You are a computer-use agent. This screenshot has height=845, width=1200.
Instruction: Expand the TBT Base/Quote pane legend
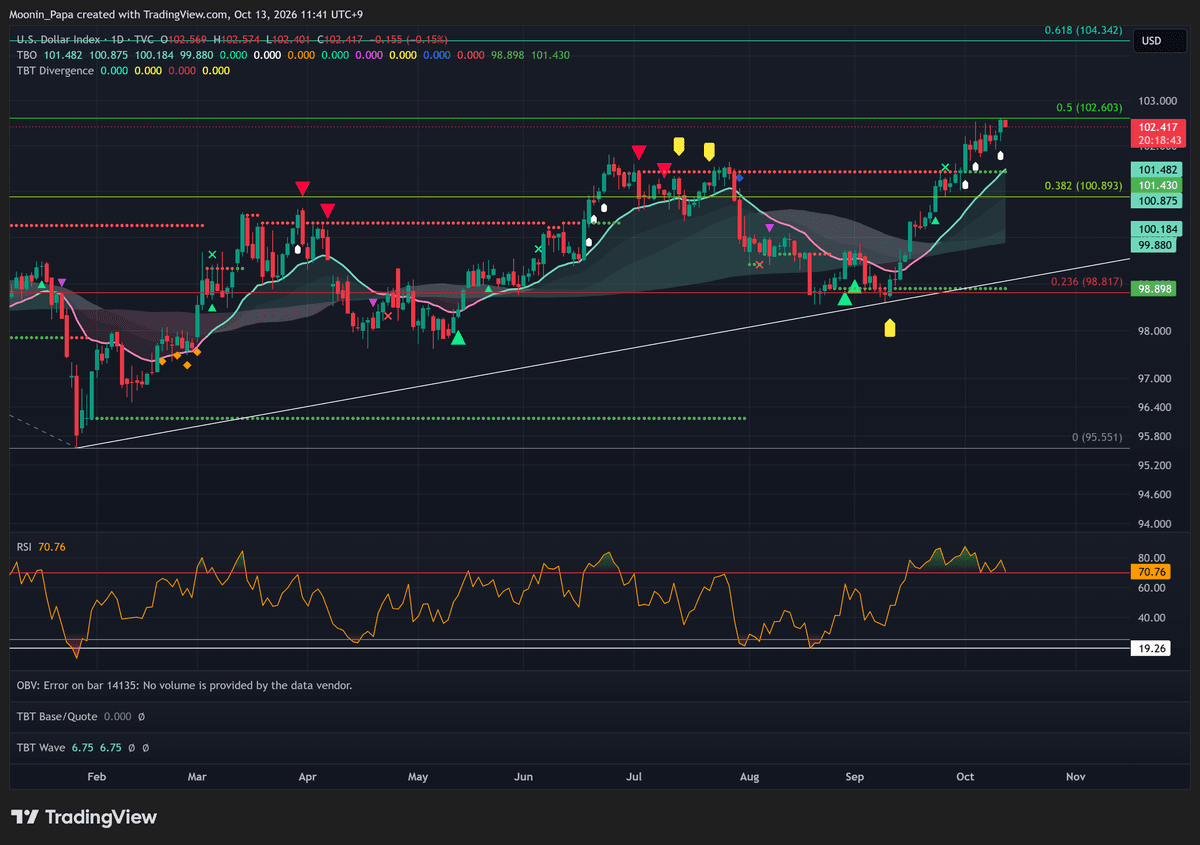click(x=56, y=717)
